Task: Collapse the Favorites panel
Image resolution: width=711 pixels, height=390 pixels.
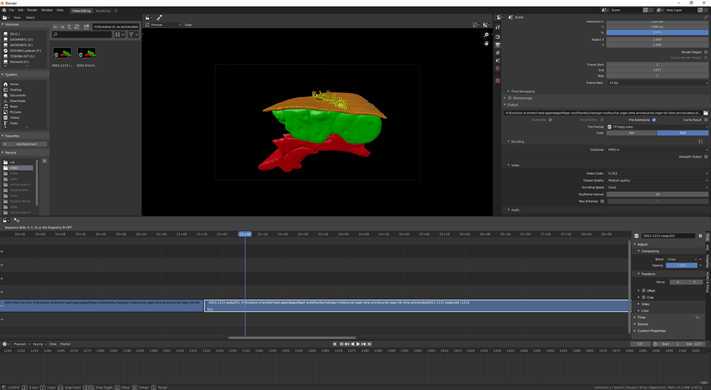Action: coord(12,136)
